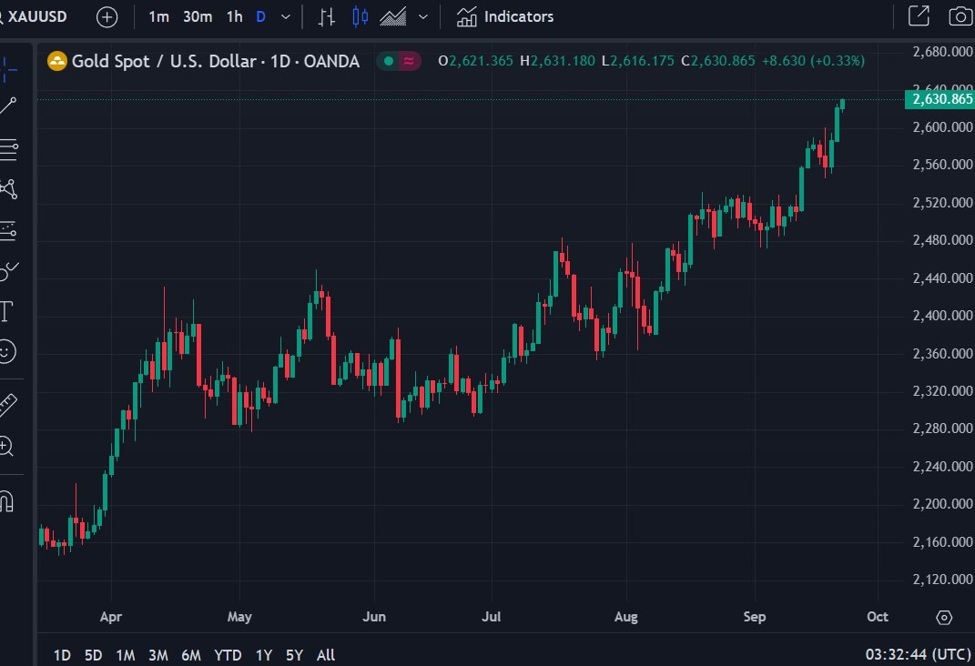Open compare symbol with the plus icon

click(x=106, y=16)
